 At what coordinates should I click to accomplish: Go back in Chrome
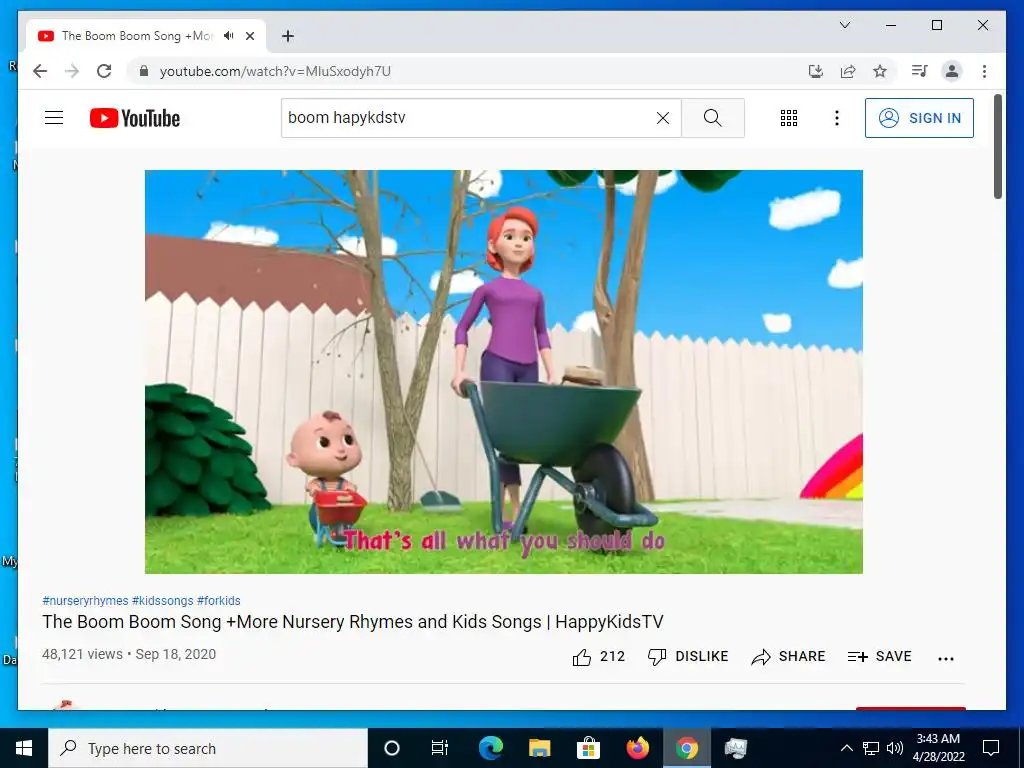click(40, 71)
